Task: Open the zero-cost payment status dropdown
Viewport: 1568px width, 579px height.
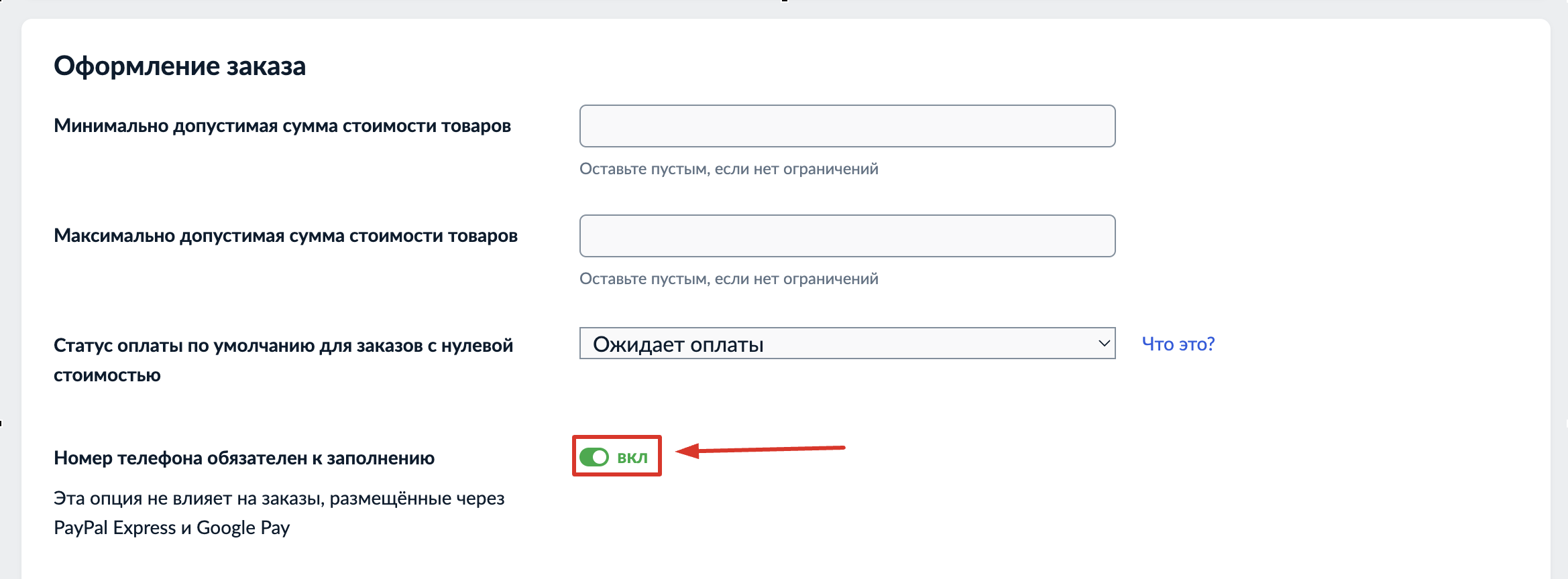Action: (x=847, y=343)
